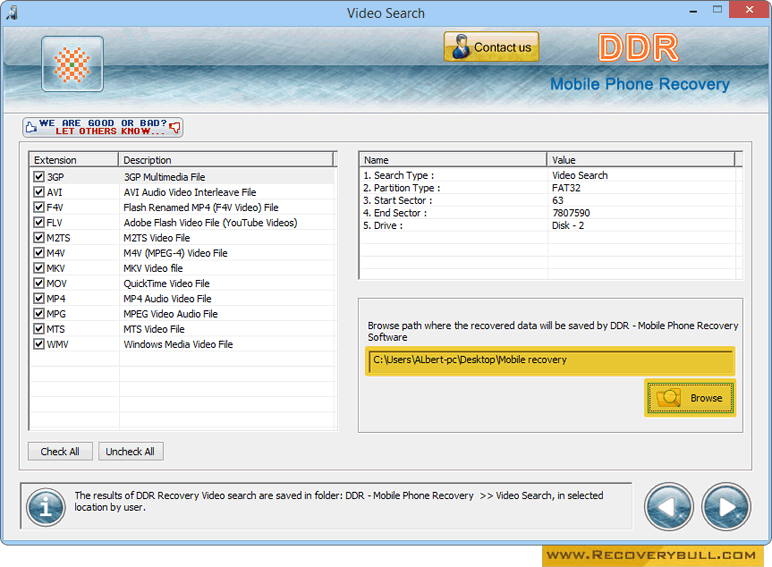This screenshot has width=772, height=567.
Task: Click the Value column header
Action: 641,160
